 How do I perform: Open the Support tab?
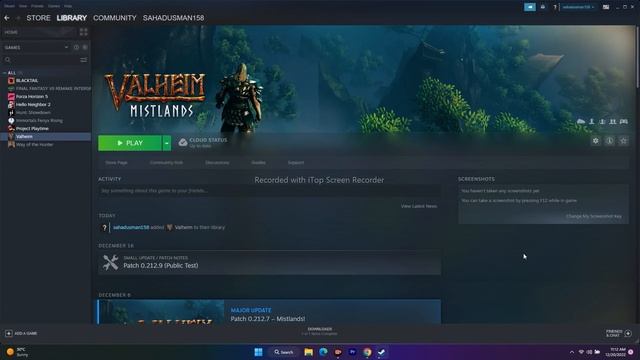pyautogui.click(x=296, y=162)
